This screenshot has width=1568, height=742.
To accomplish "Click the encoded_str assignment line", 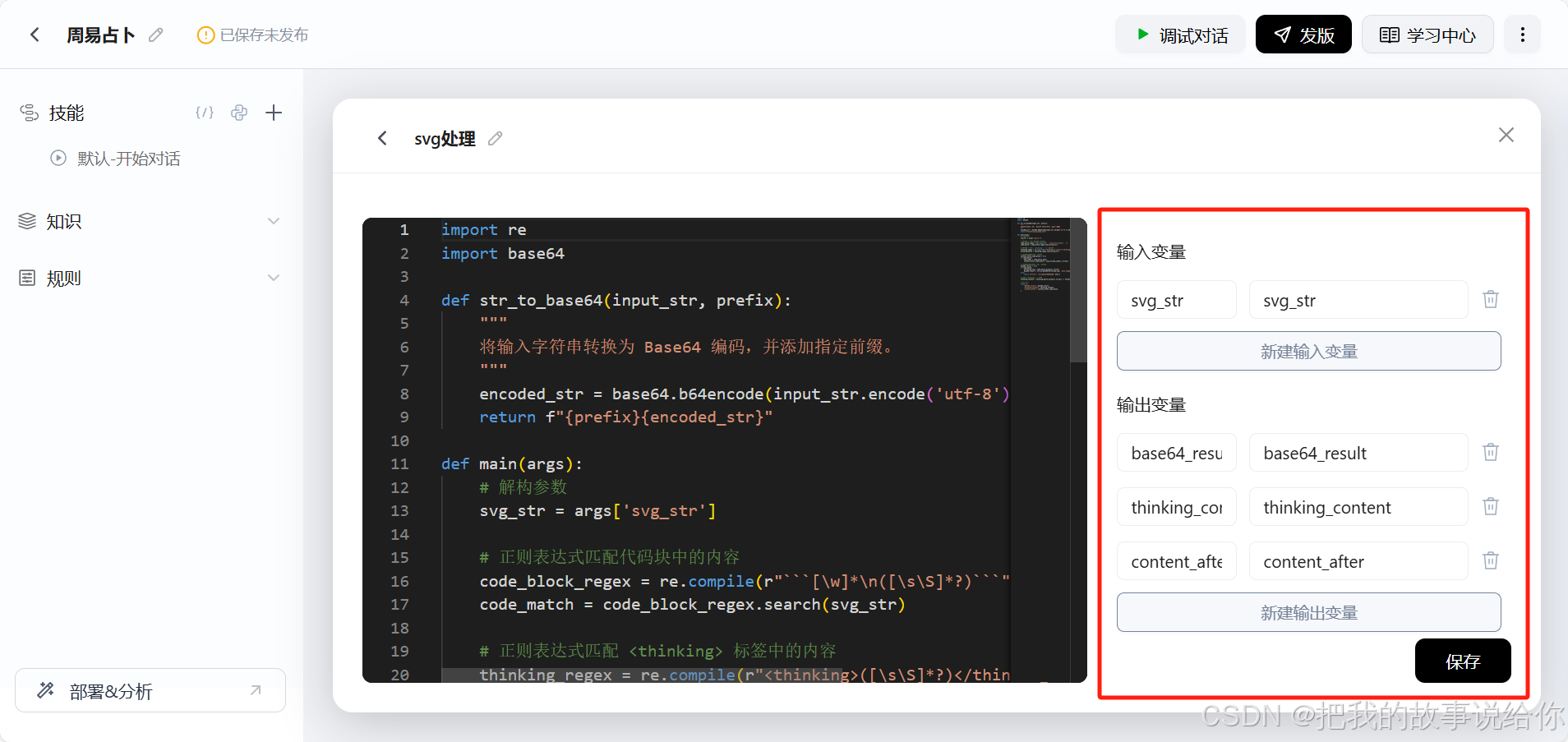I will point(745,394).
